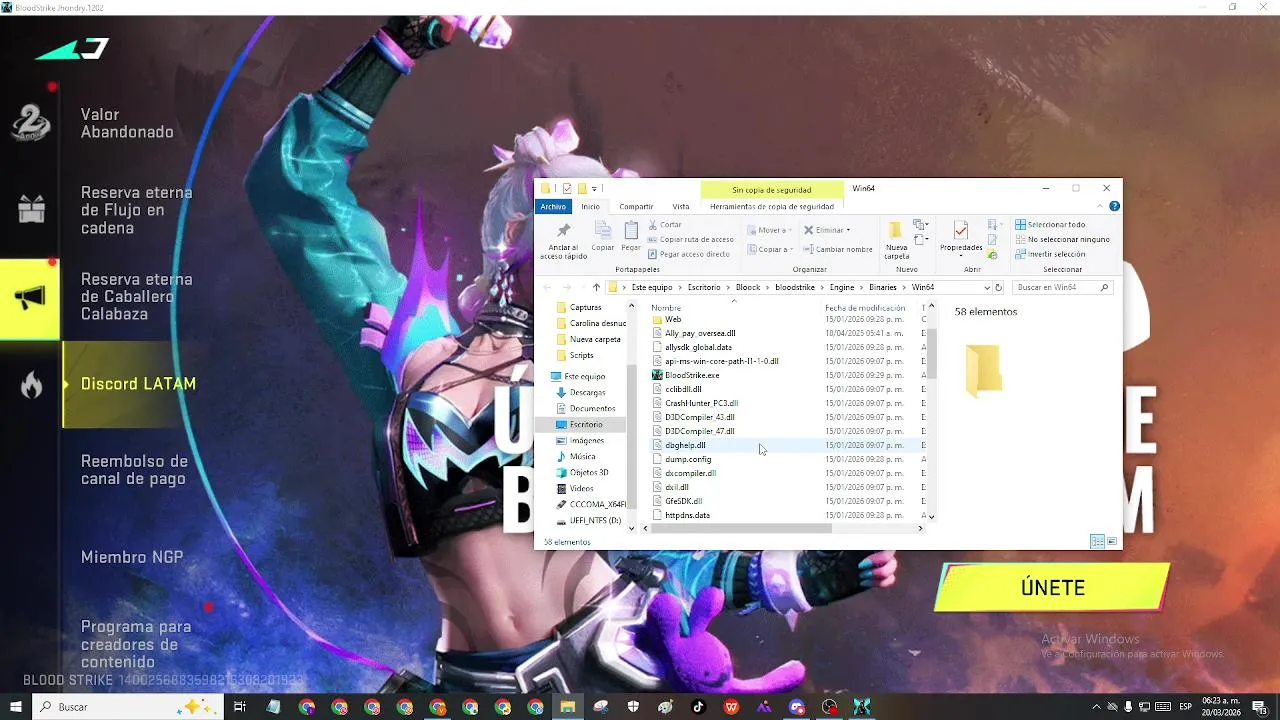Select the BloodStrike.exe file
Viewport: 1280px width, 720px height.
tap(692, 375)
